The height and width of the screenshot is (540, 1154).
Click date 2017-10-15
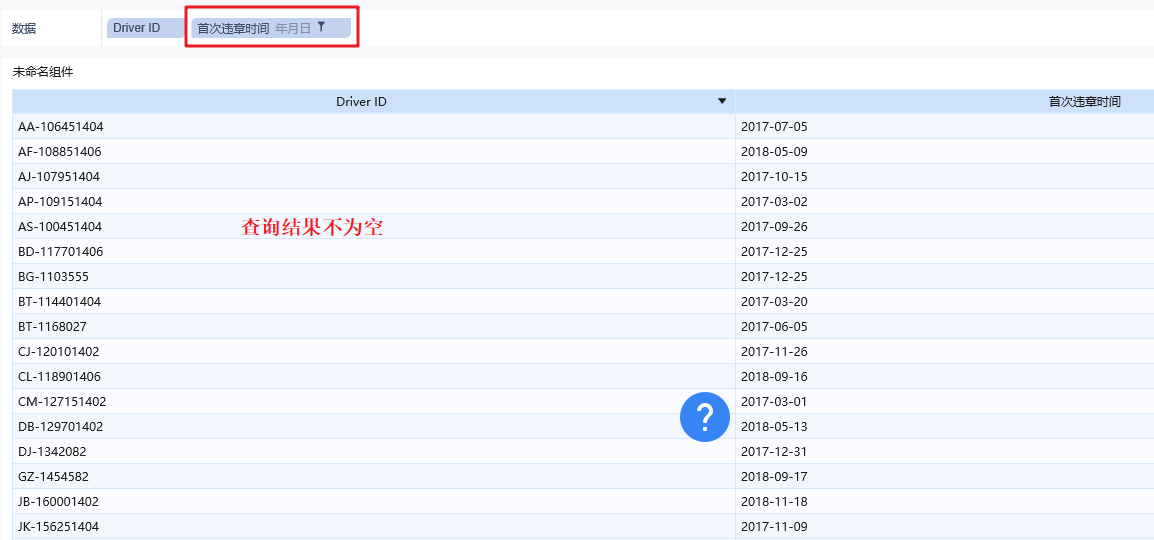pyautogui.click(x=774, y=177)
